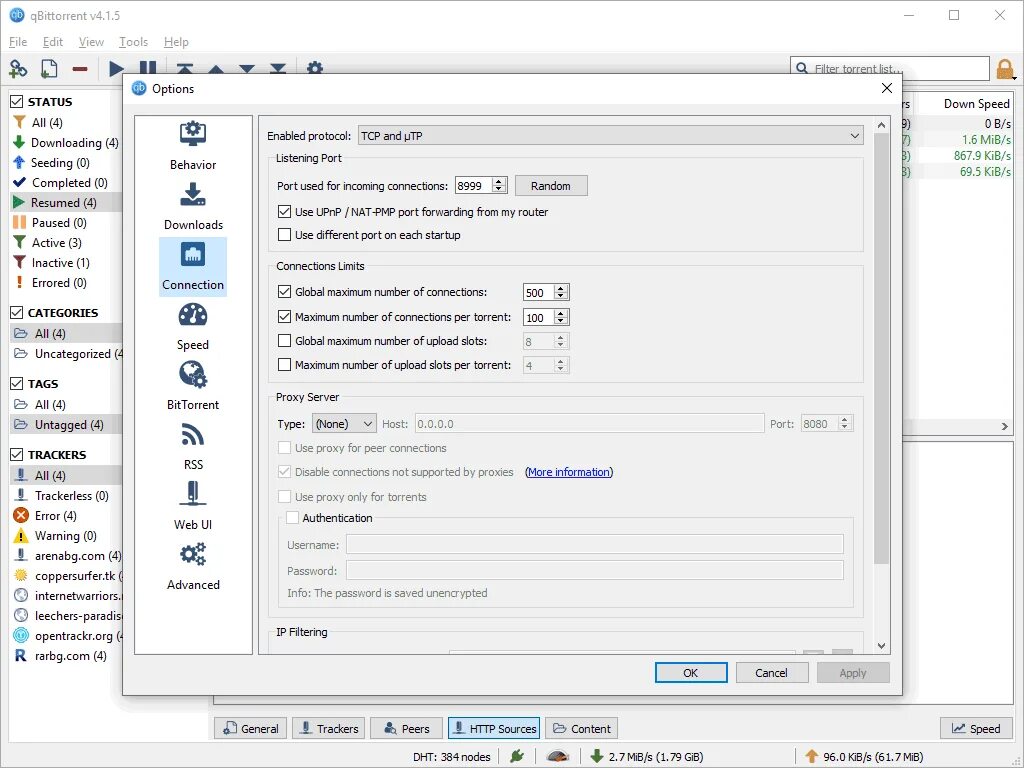Viewport: 1024px width, 768px height.
Task: Switch to the Peers tab
Action: pos(406,728)
